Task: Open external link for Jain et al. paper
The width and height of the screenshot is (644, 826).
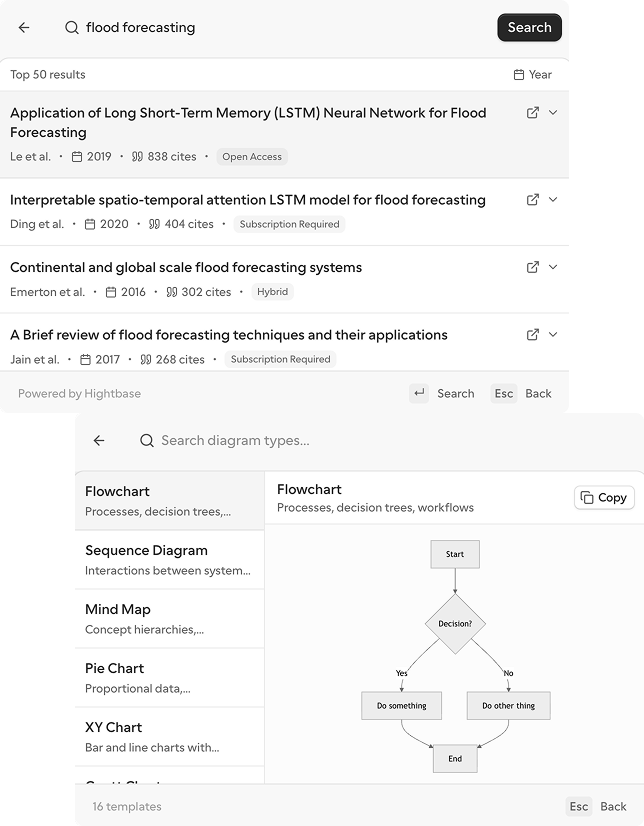Action: tap(533, 335)
